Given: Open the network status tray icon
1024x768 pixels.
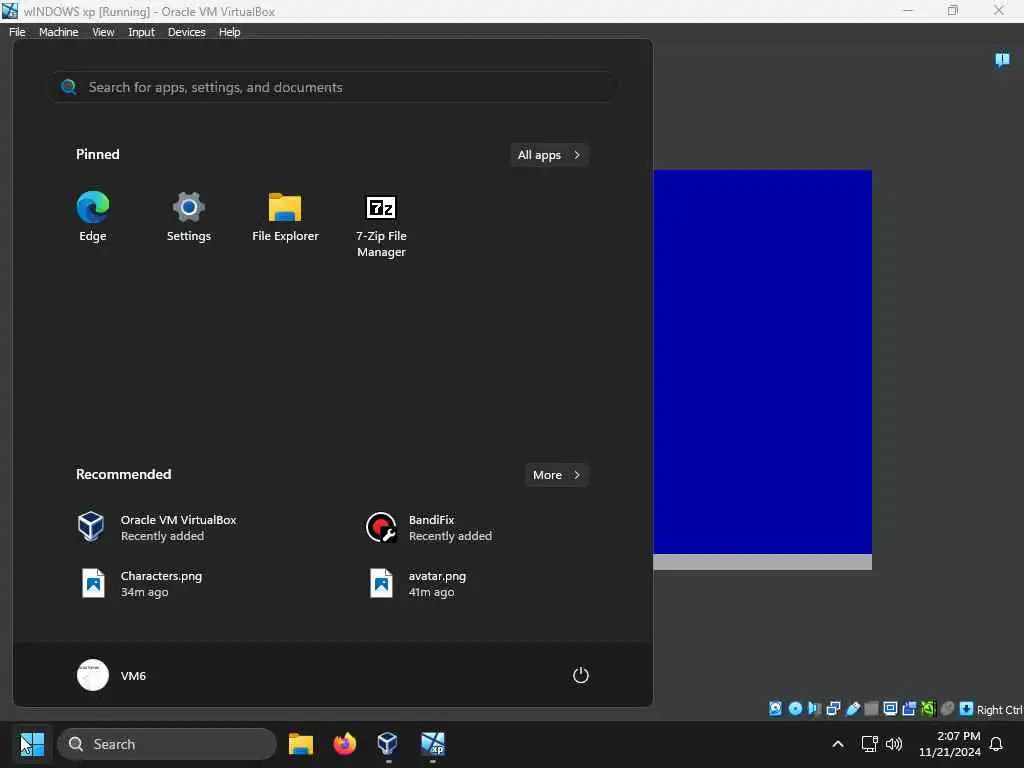Looking at the screenshot, I should [x=869, y=744].
